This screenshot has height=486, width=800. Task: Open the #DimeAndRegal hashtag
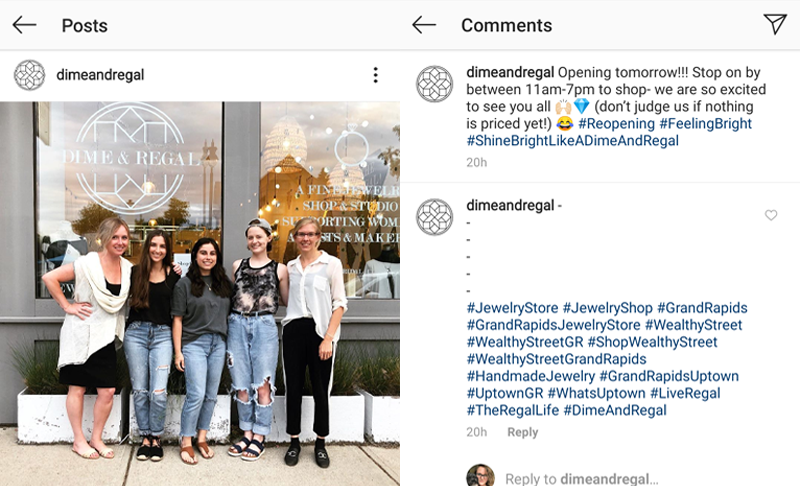[x=615, y=411]
